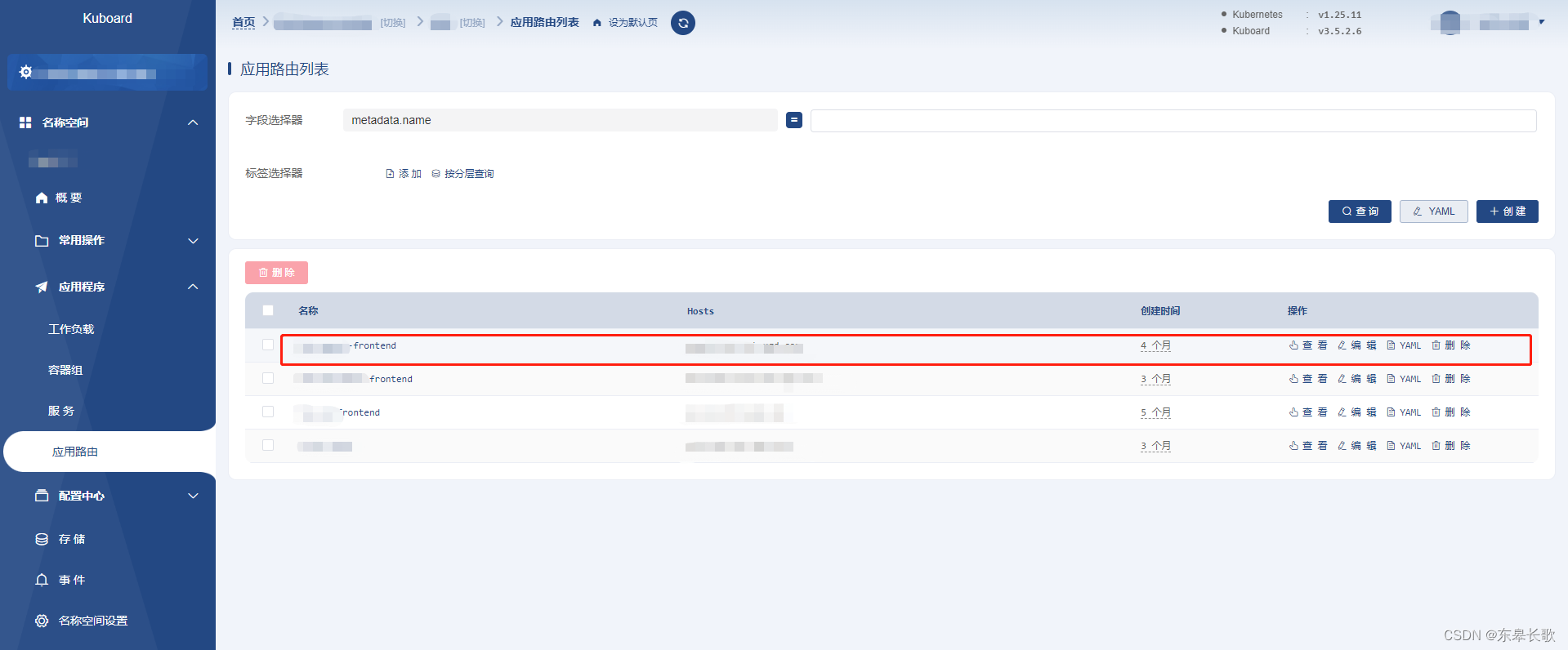Click the 名称空间设置 gear icon
This screenshot has height=650, width=1568.
click(x=42, y=621)
